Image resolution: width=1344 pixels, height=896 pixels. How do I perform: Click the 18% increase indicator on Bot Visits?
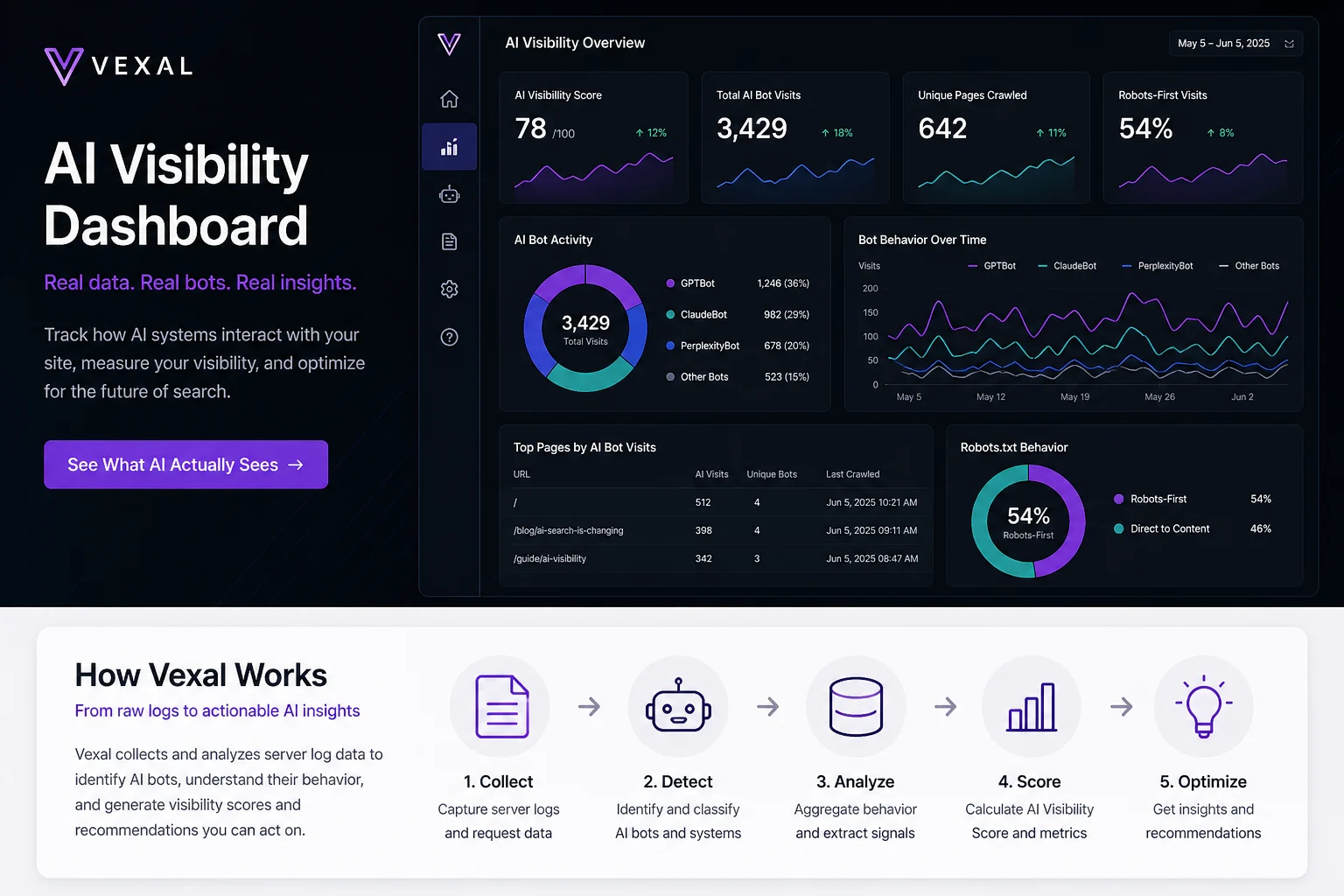(x=836, y=133)
